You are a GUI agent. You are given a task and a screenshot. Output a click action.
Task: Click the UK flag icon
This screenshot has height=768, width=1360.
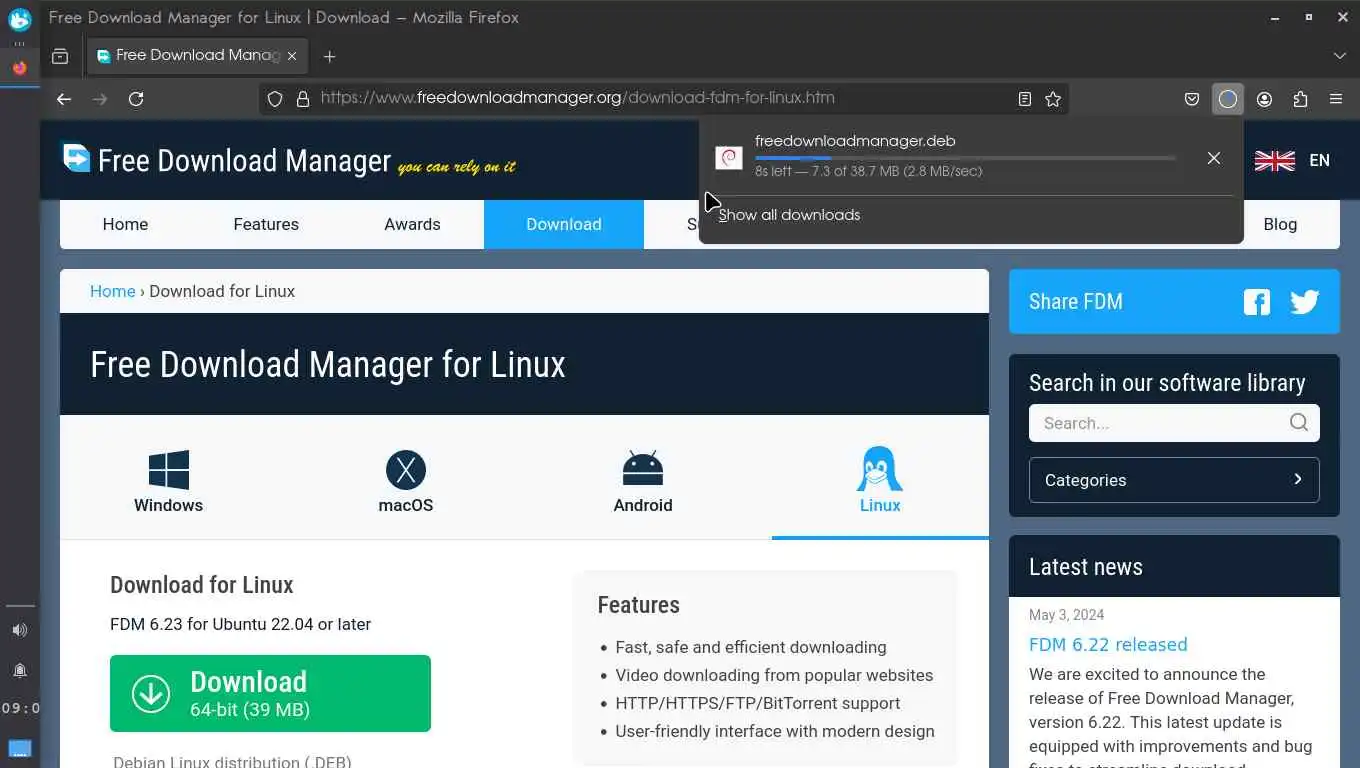pyautogui.click(x=1275, y=161)
